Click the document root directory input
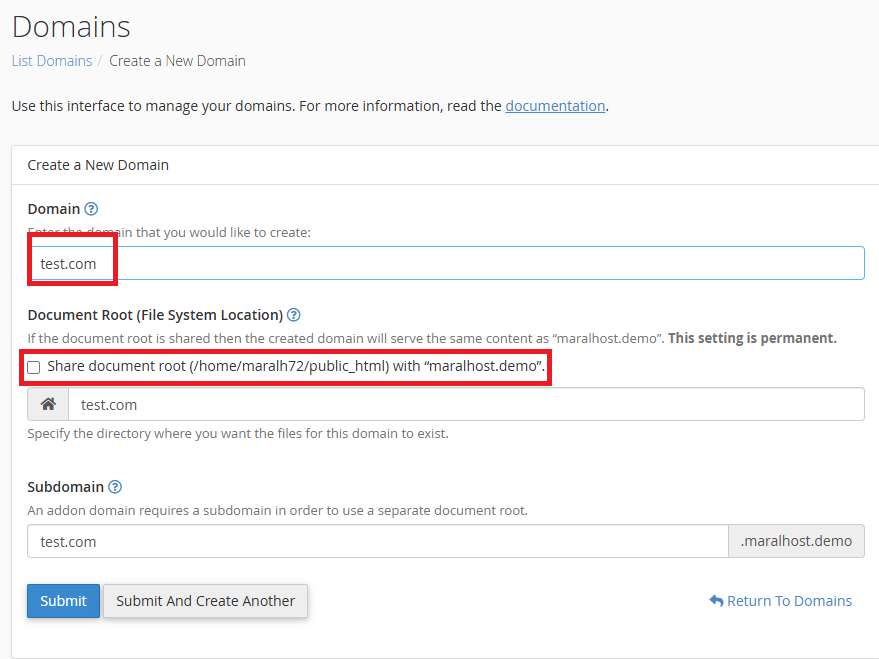Viewport: 879px width, 659px height. pyautogui.click(x=465, y=405)
